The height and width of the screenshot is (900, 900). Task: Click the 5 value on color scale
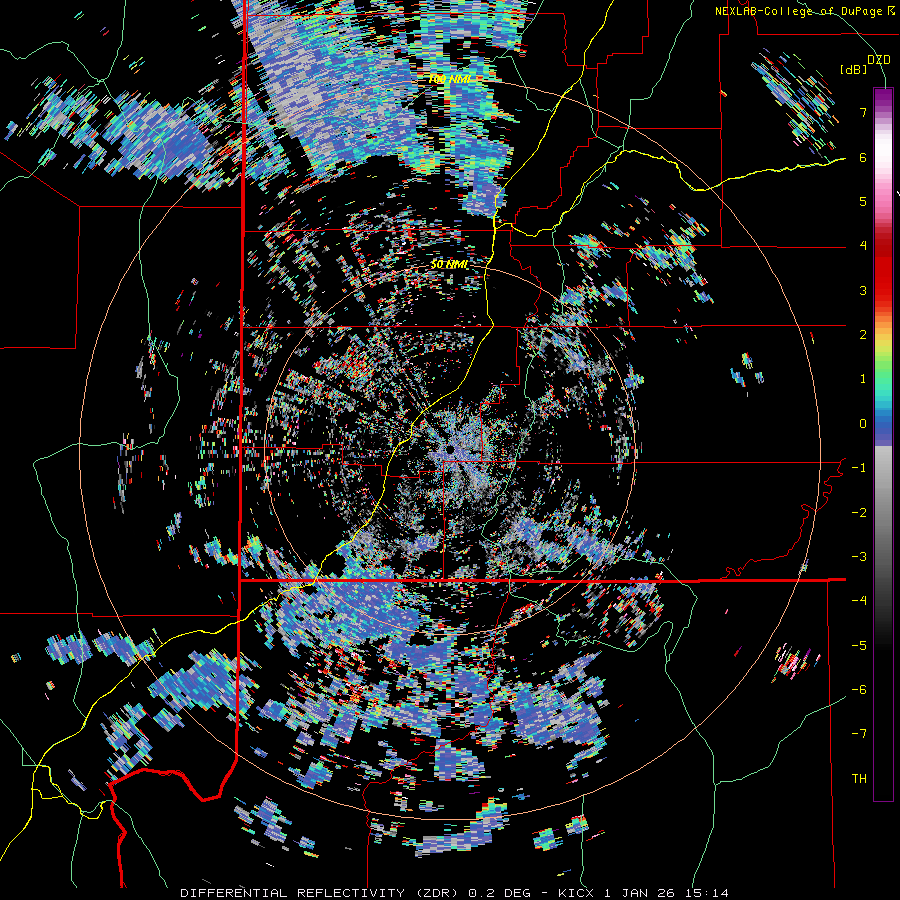863,201
